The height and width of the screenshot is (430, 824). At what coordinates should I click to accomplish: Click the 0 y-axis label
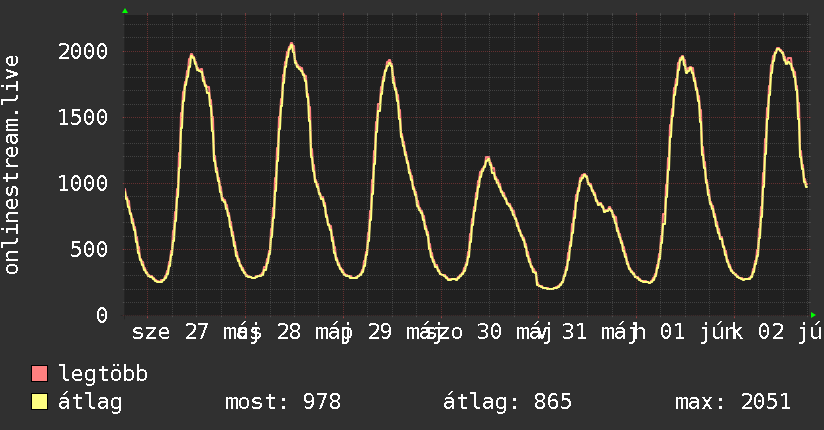[x=102, y=315]
